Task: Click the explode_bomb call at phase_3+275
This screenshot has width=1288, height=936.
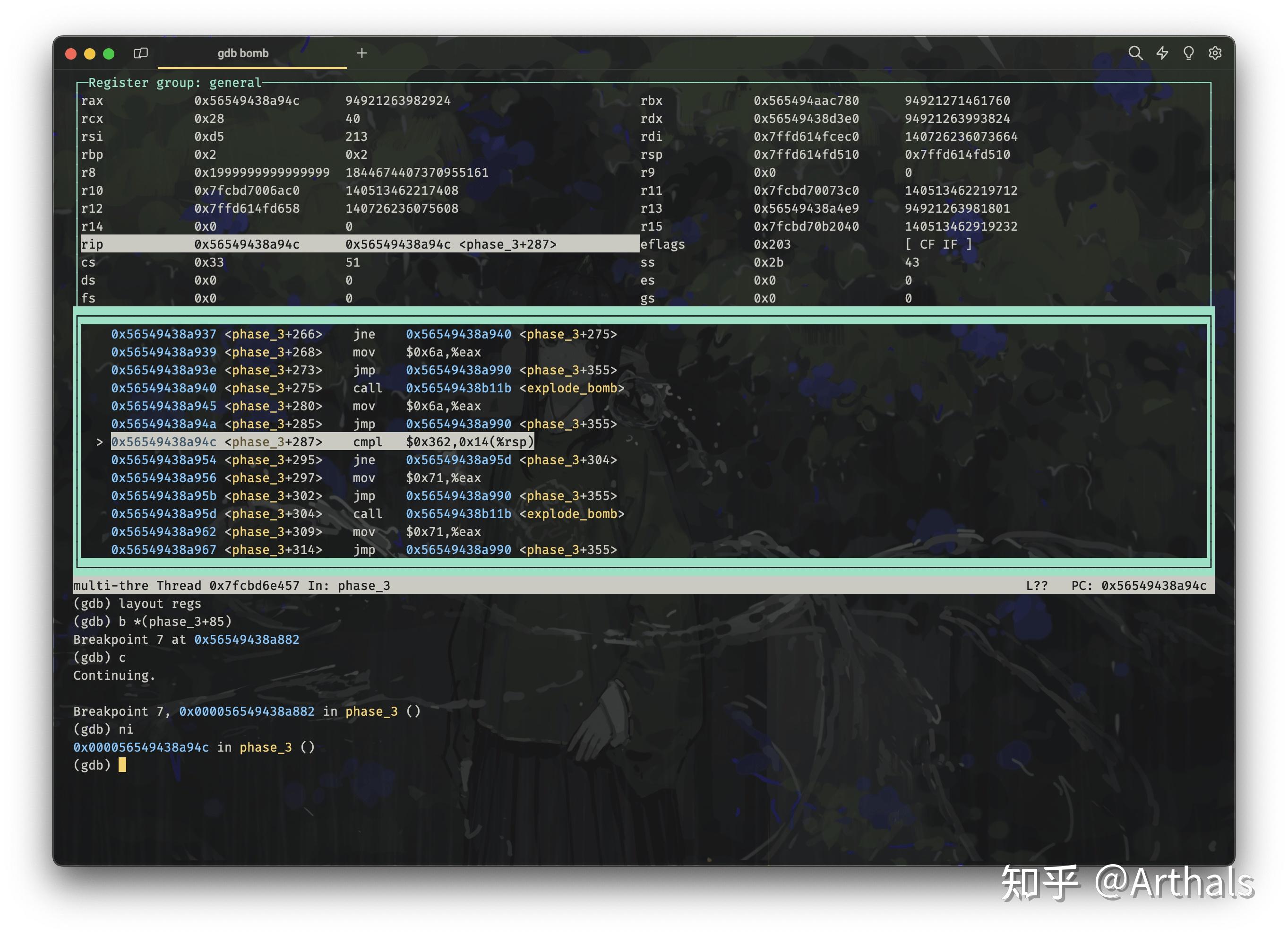Action: 571,388
